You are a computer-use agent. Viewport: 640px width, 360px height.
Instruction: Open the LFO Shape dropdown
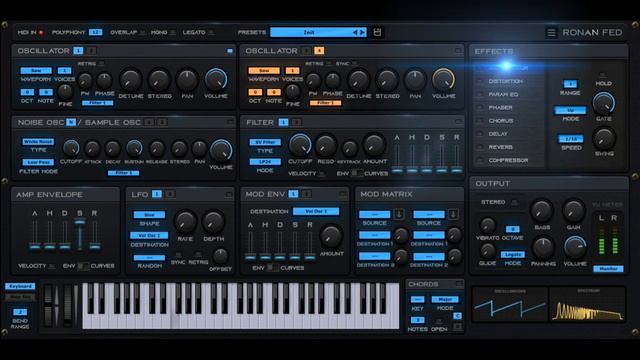149,215
